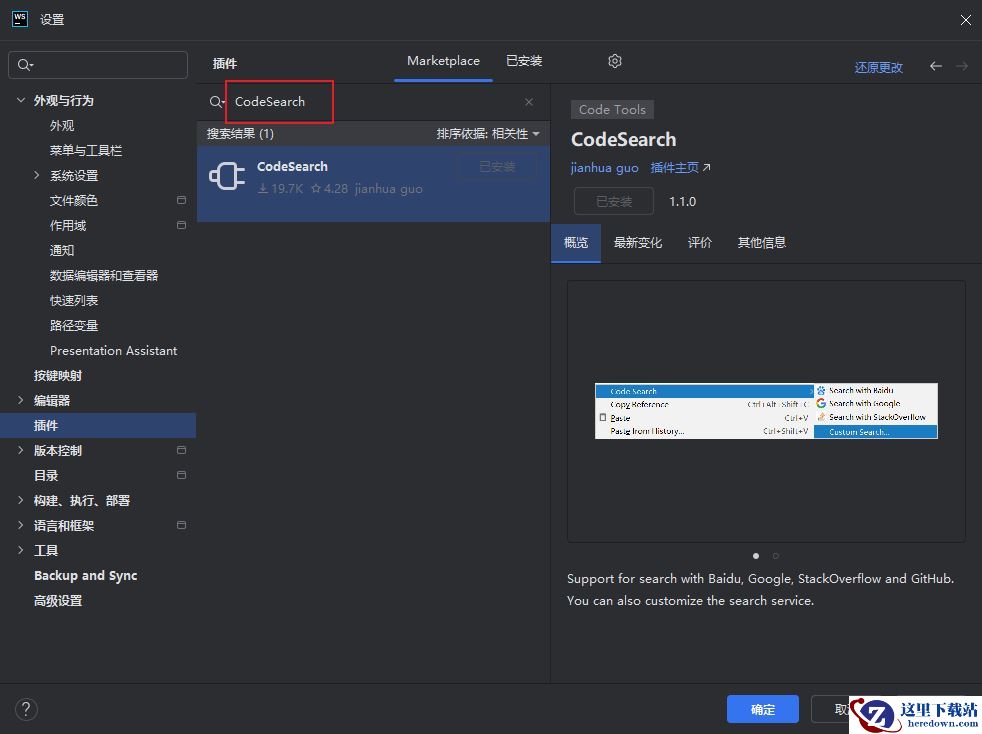982x734 pixels.
Task: Switch to the Marketplace tab
Action: coord(443,61)
